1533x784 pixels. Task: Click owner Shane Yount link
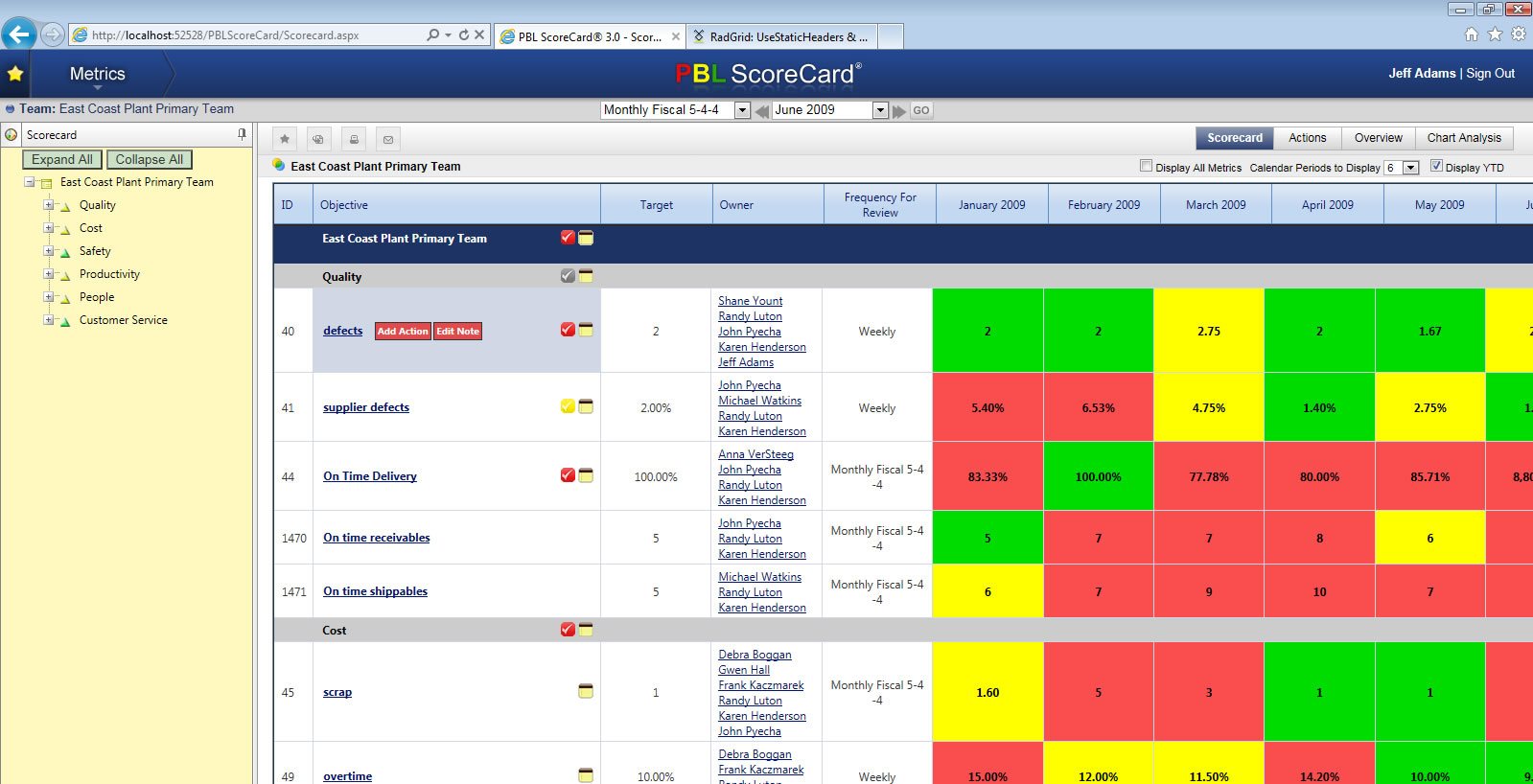751,301
